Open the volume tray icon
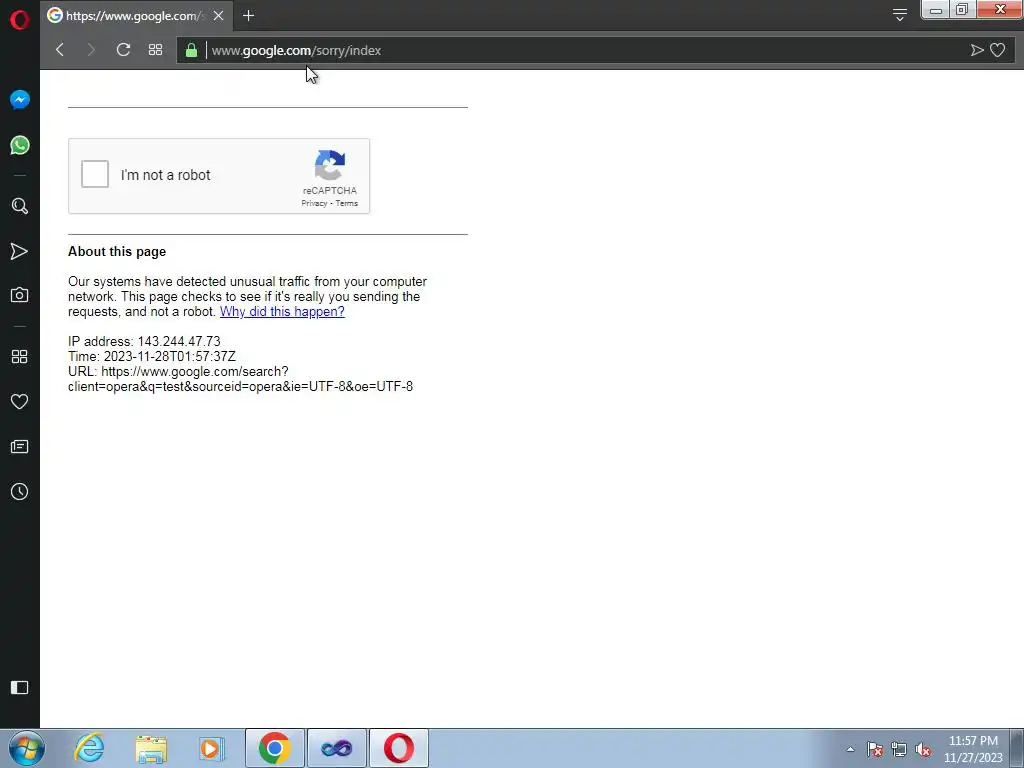This screenshot has height=768, width=1024. coord(923,749)
